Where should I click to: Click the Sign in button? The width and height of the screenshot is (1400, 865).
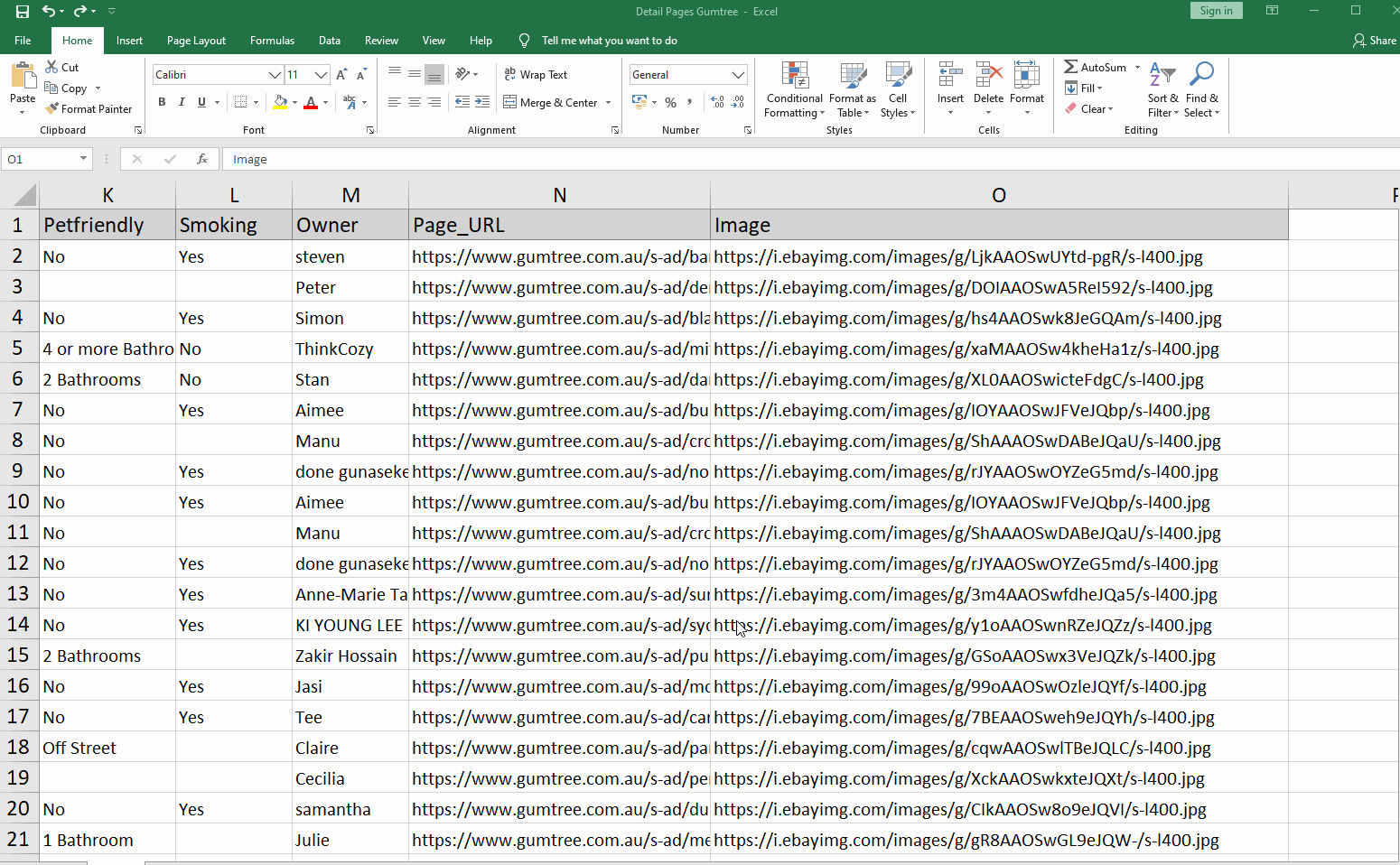(x=1216, y=10)
